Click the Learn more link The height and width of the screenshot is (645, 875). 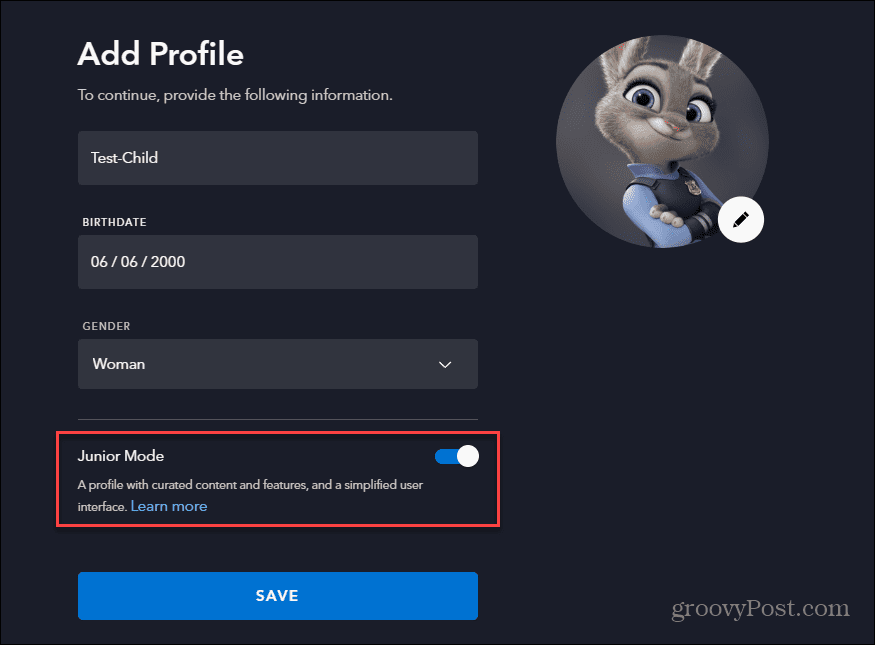click(168, 506)
